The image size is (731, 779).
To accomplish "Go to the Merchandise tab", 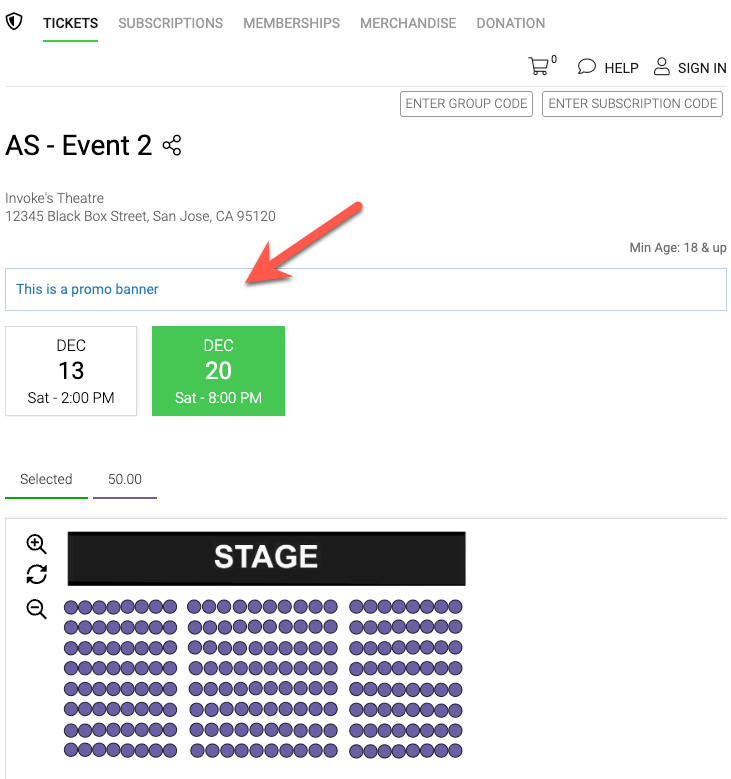I will pos(408,23).
